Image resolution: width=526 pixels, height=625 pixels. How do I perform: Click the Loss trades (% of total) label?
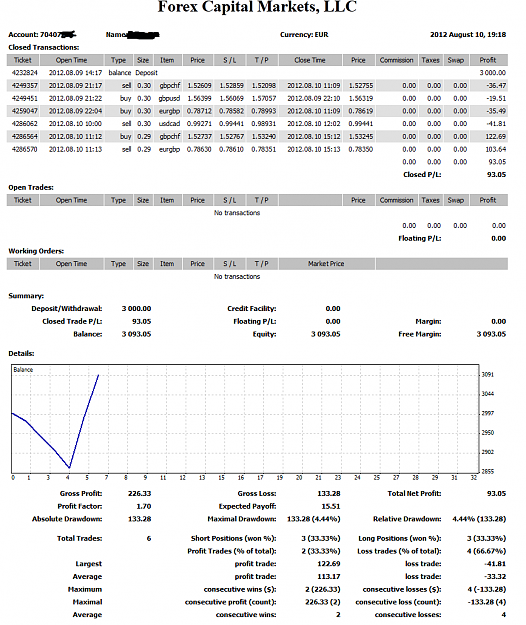[x=399, y=551]
